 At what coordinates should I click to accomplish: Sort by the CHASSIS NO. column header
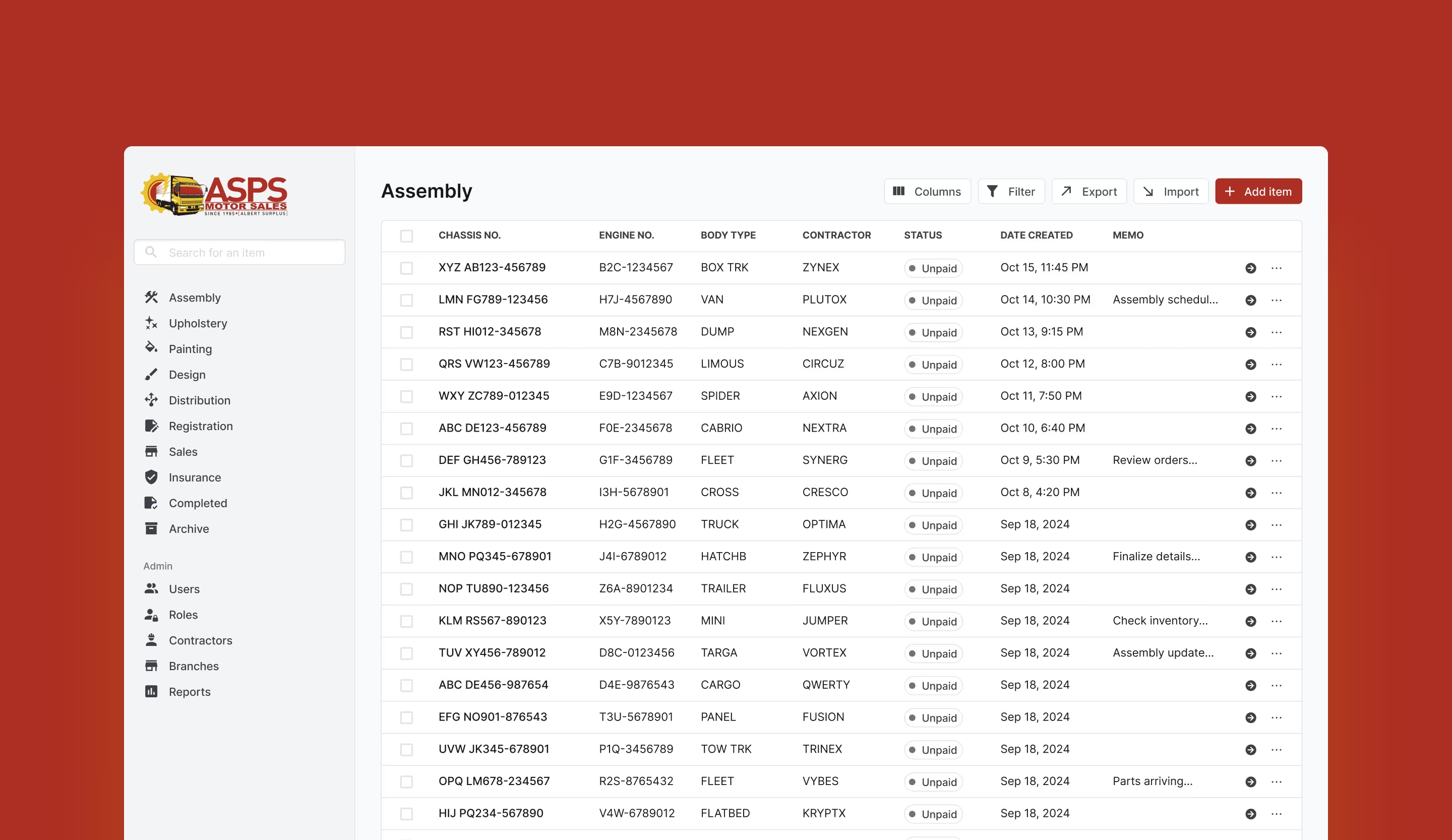coord(469,235)
